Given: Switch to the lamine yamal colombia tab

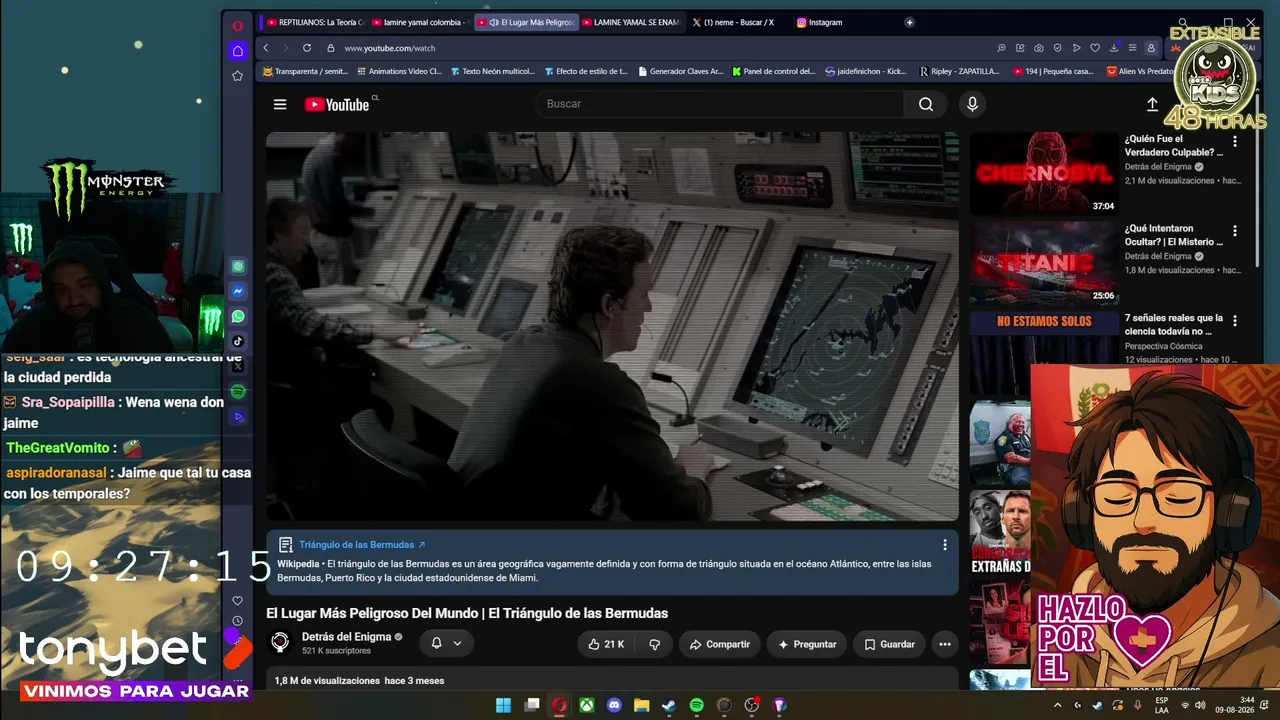Looking at the screenshot, I should pyautogui.click(x=419, y=22).
